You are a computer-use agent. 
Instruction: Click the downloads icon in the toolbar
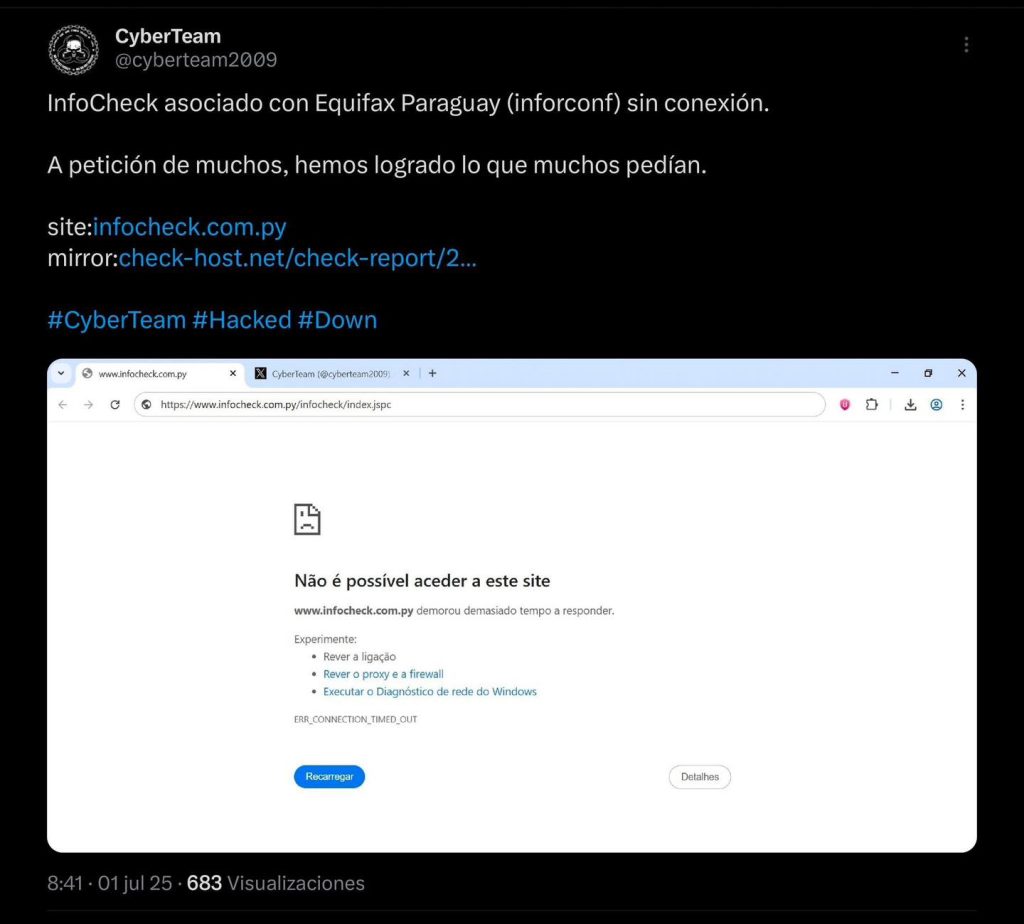click(x=910, y=405)
